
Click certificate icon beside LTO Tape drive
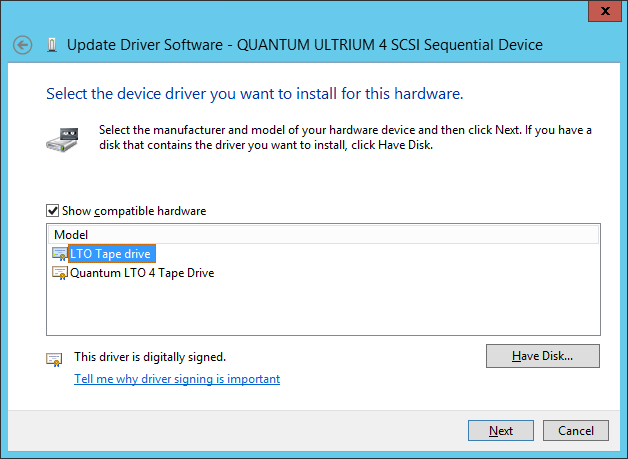coord(60,254)
